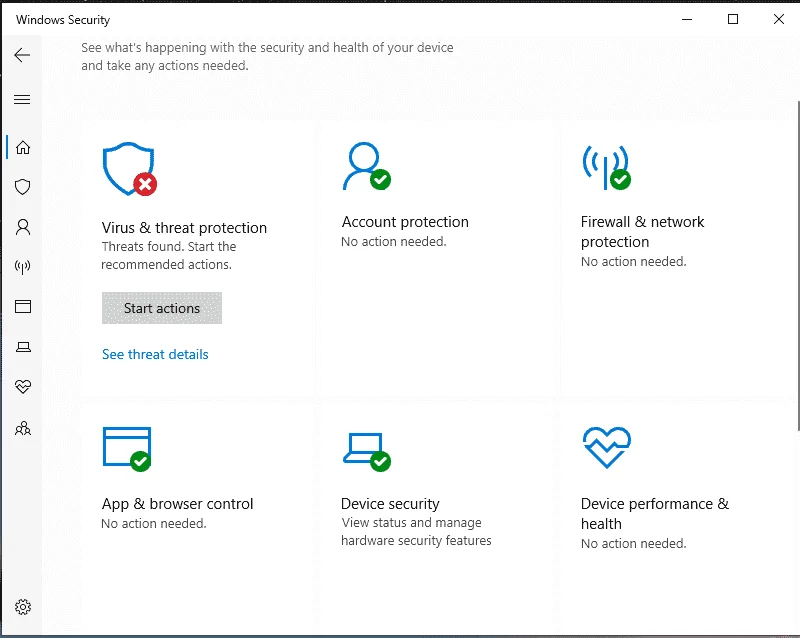Maximize the Windows Security window
The width and height of the screenshot is (800, 638).
click(x=733, y=19)
